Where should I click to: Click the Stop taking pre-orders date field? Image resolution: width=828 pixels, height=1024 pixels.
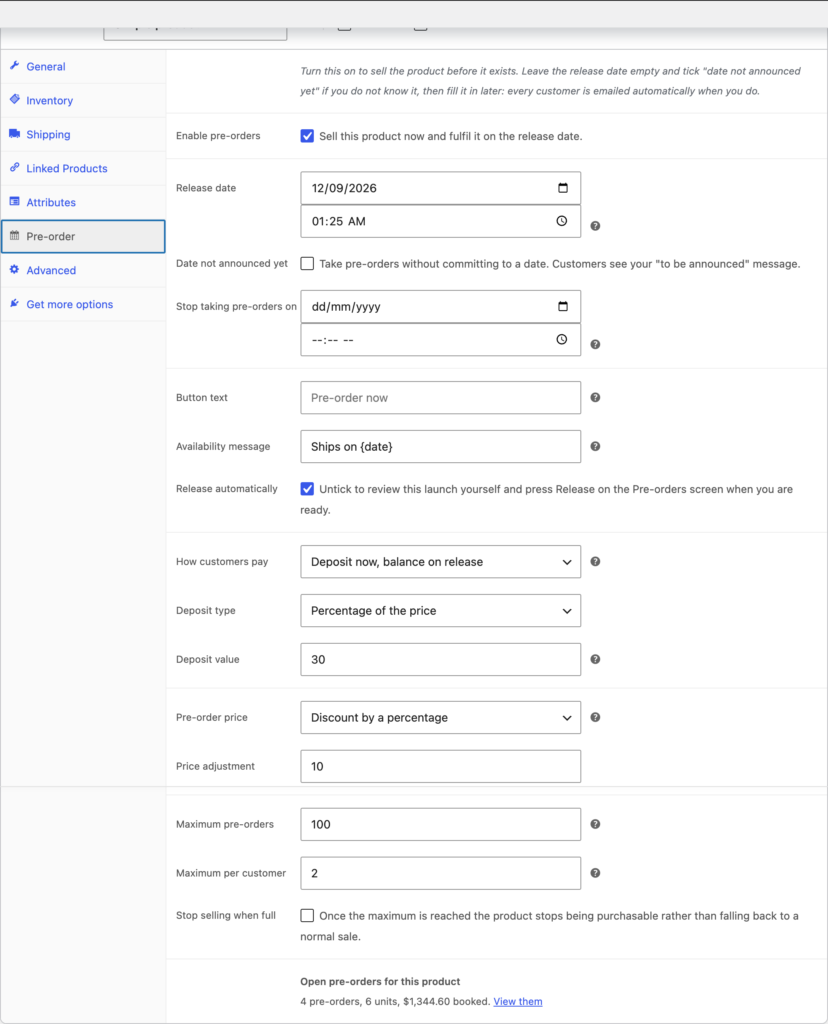[x=440, y=306]
